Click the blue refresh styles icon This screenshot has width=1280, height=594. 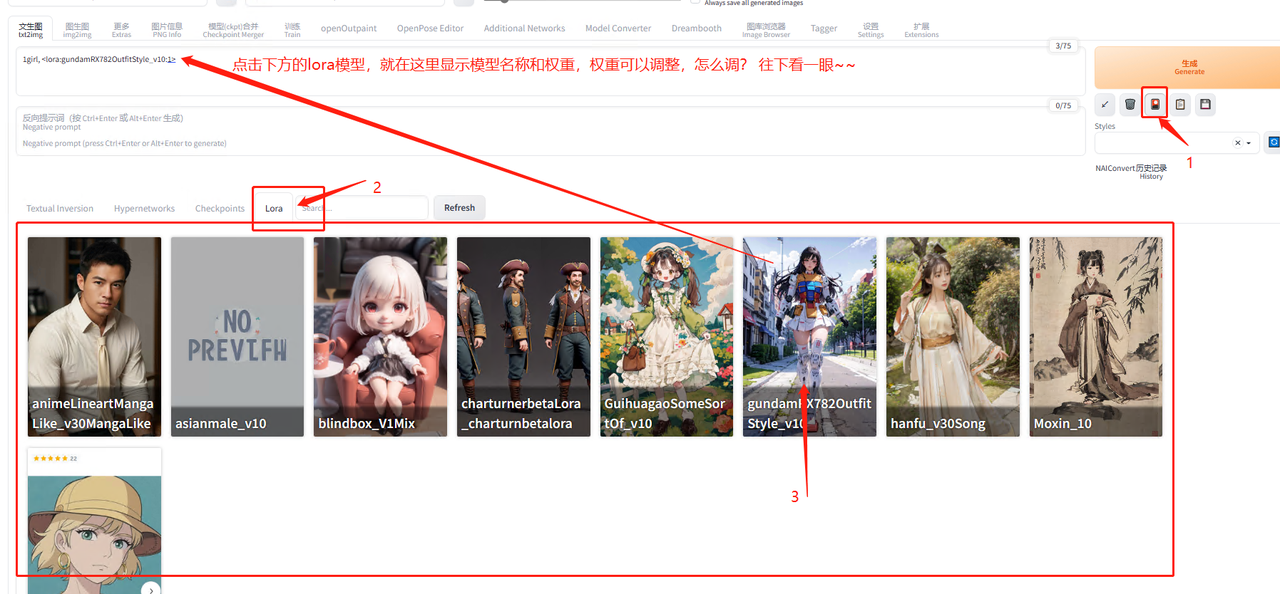tap(1273, 143)
